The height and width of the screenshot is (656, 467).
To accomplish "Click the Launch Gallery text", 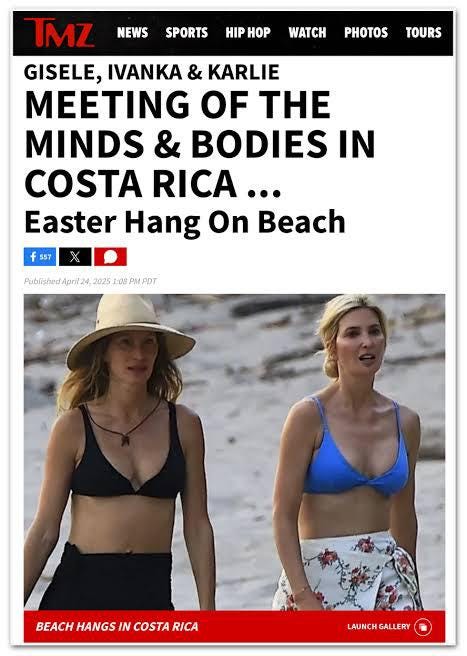I will tap(379, 626).
